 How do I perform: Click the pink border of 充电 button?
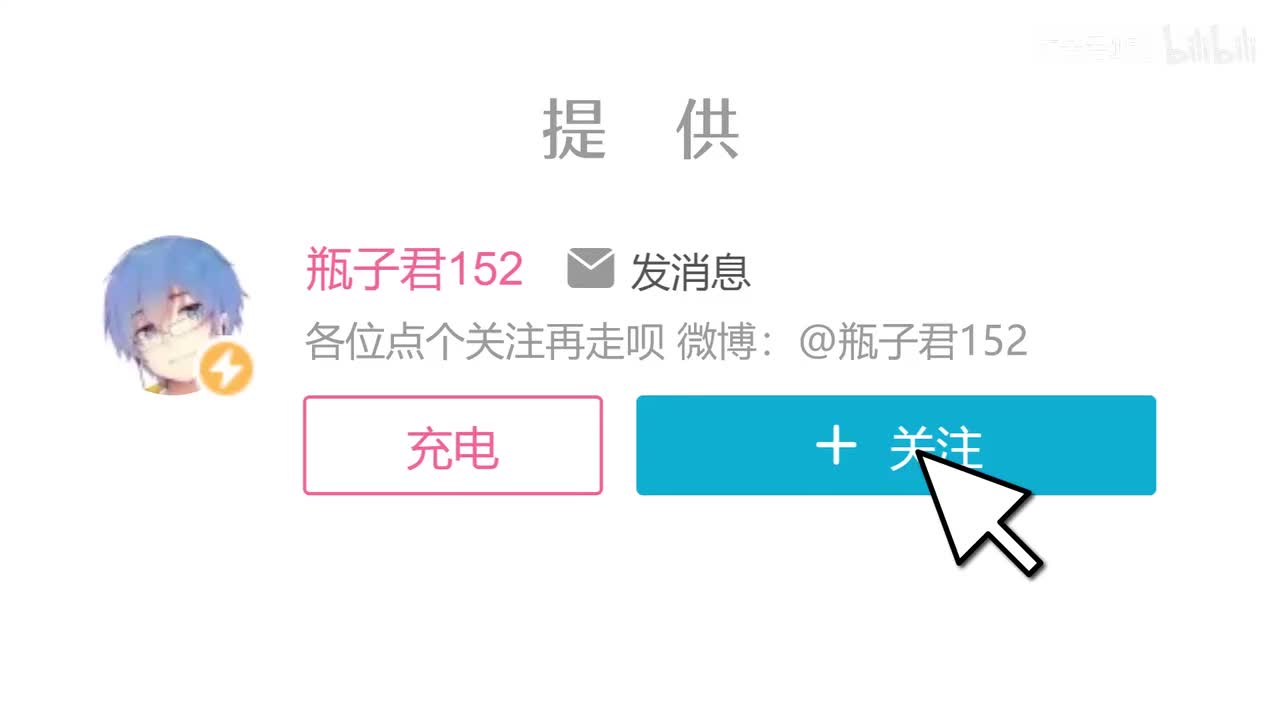(453, 398)
